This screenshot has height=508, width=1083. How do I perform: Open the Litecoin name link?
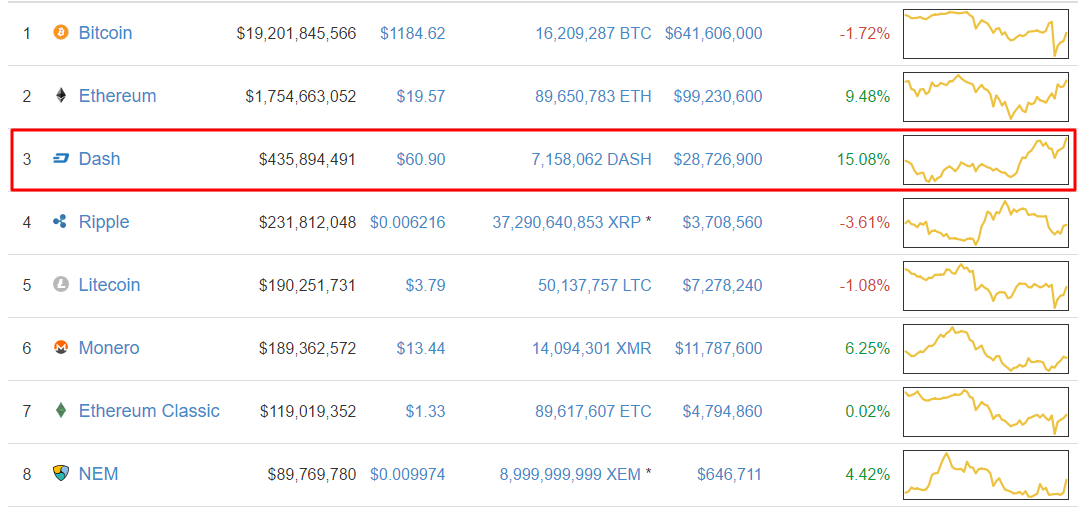(109, 285)
